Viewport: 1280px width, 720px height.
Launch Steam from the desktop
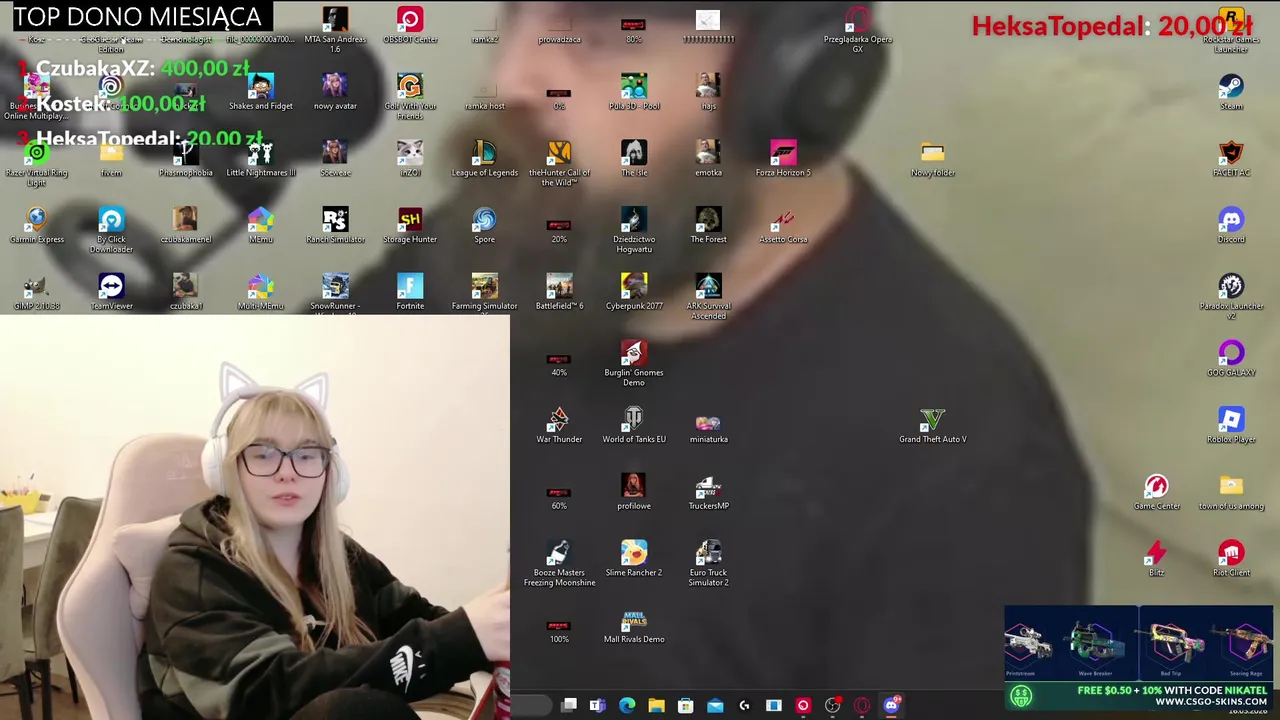point(1231,92)
